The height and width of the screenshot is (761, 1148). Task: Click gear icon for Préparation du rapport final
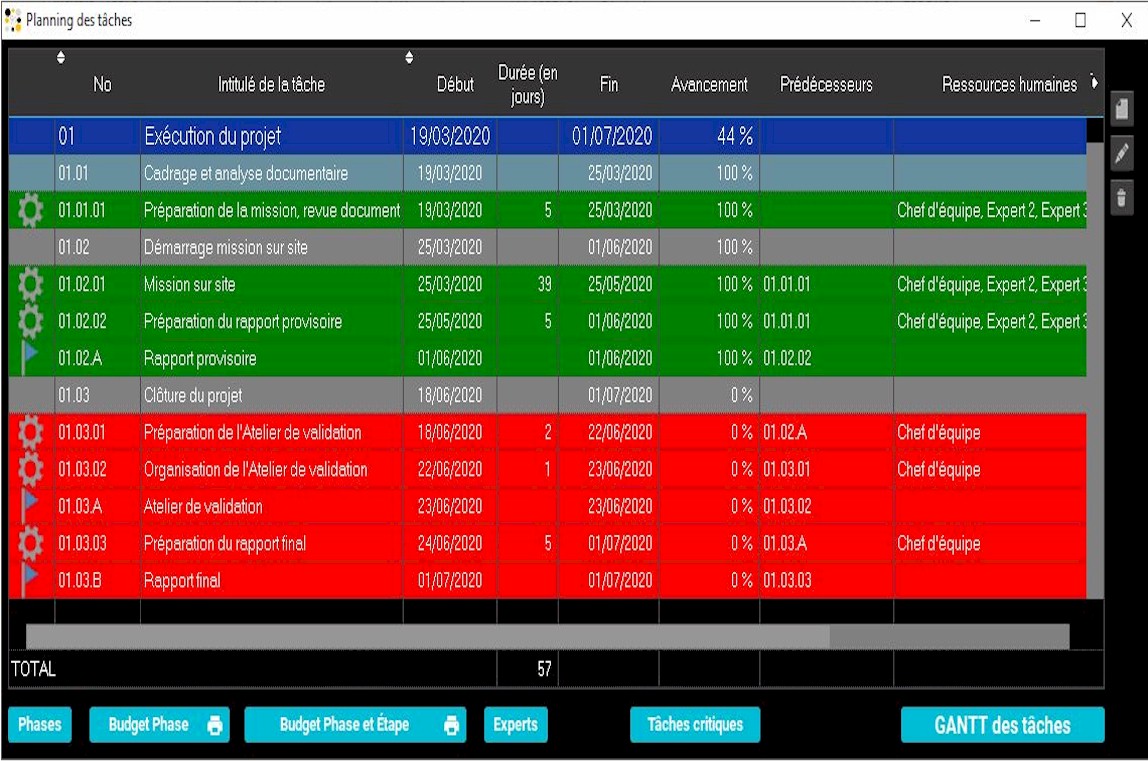pyautogui.click(x=31, y=544)
